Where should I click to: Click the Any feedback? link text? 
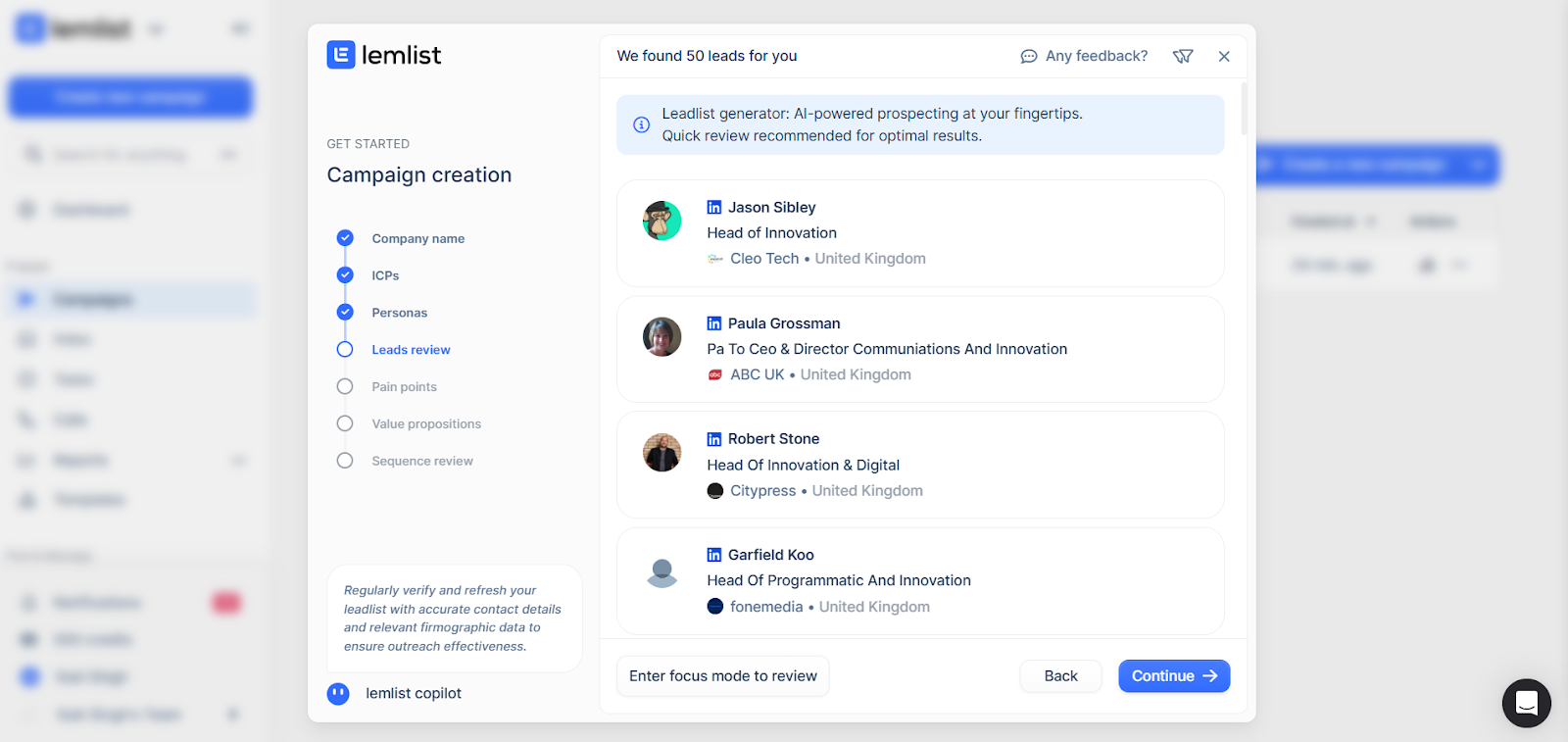point(1097,57)
